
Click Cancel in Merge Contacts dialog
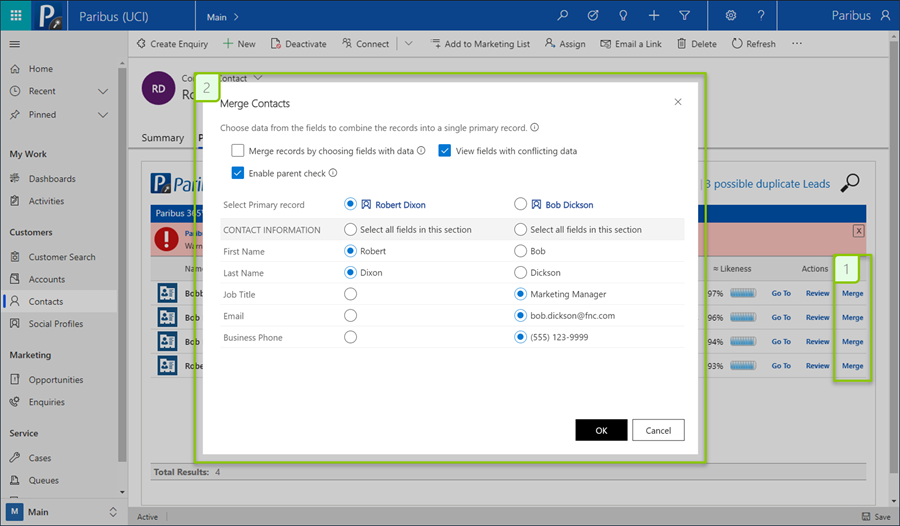pos(658,430)
